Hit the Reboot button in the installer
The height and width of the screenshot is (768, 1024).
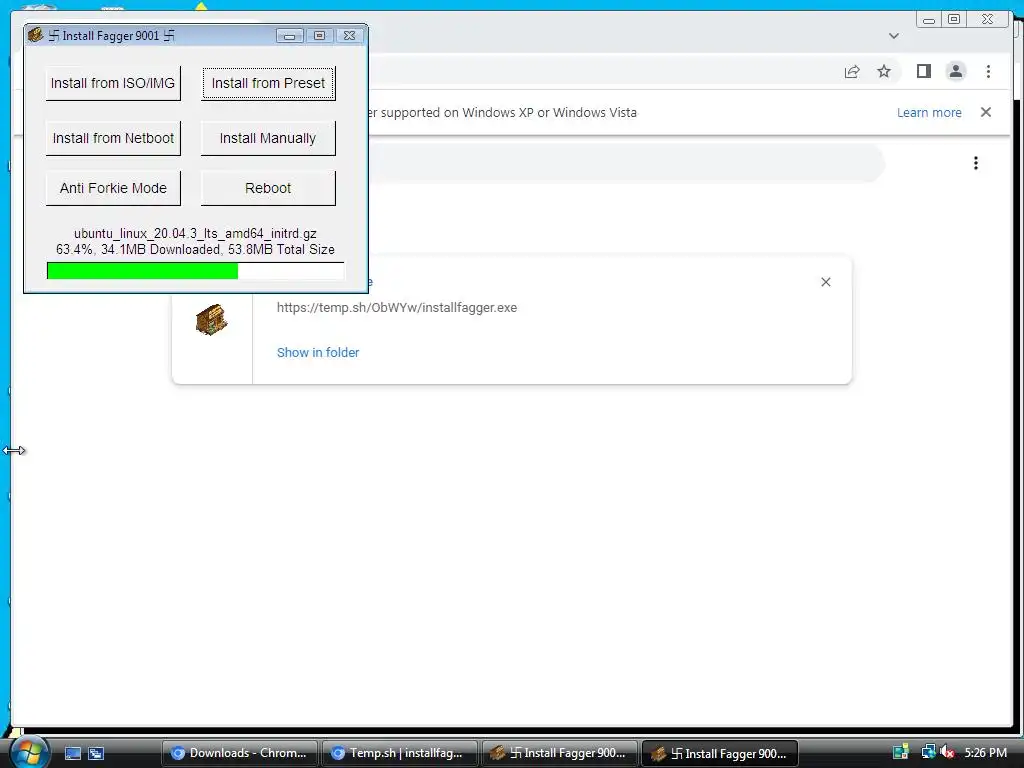coord(268,188)
